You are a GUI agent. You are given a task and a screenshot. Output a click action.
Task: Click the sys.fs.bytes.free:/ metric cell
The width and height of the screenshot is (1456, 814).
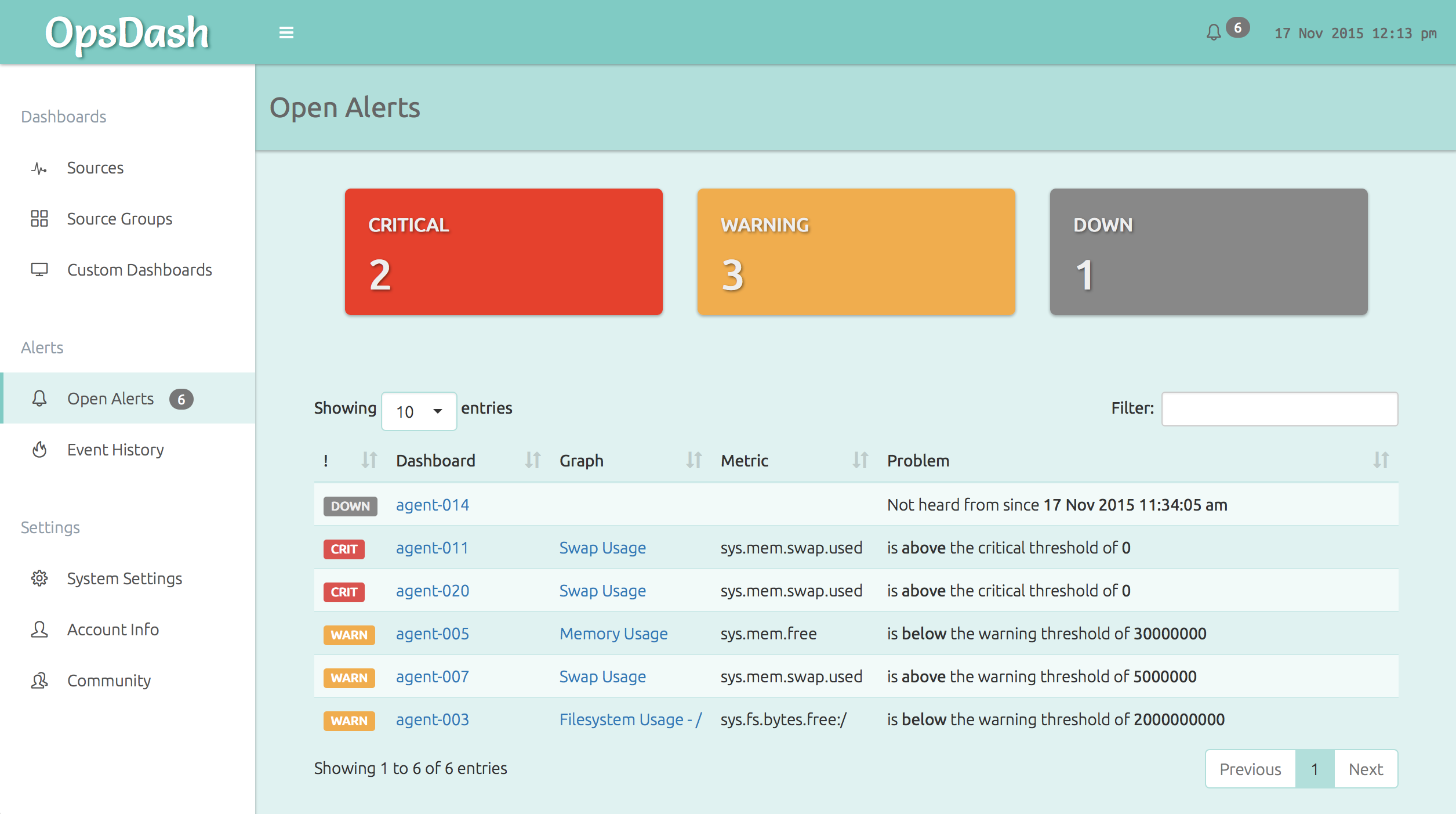pyautogui.click(x=783, y=720)
